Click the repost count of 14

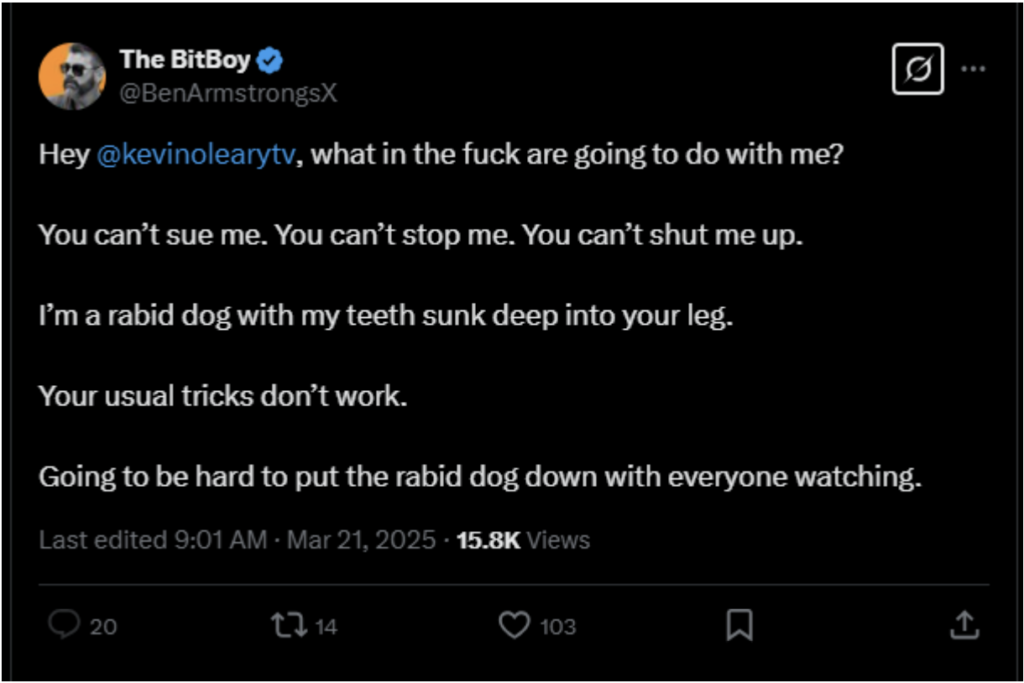point(326,627)
